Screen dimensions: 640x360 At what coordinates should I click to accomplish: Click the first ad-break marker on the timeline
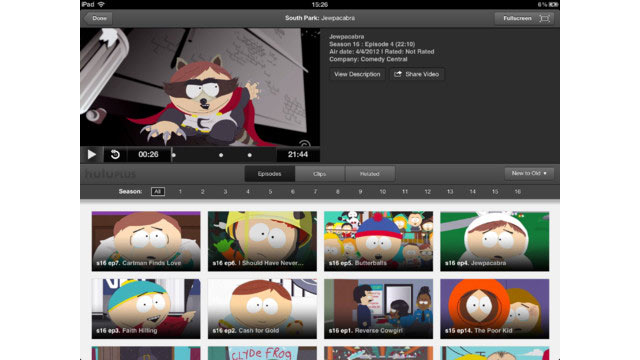pyautogui.click(x=174, y=155)
